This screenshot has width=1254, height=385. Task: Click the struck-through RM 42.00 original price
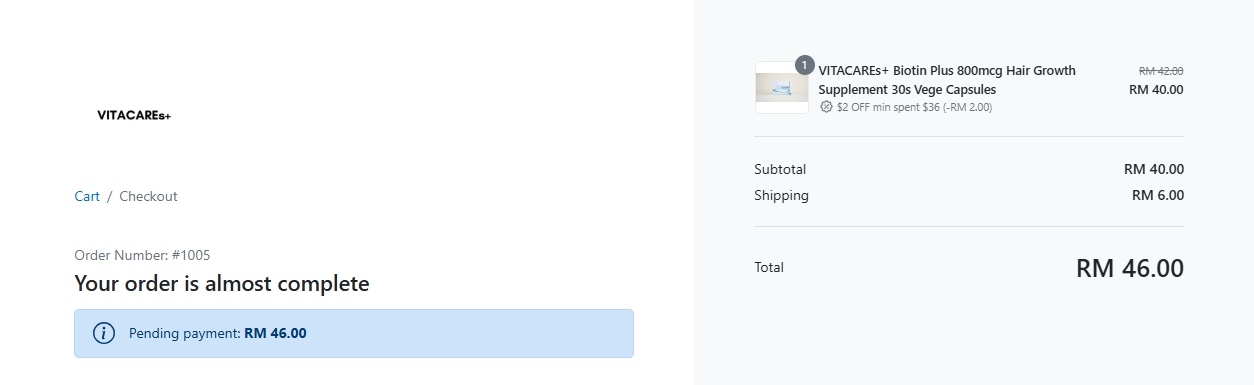pyautogui.click(x=1161, y=71)
